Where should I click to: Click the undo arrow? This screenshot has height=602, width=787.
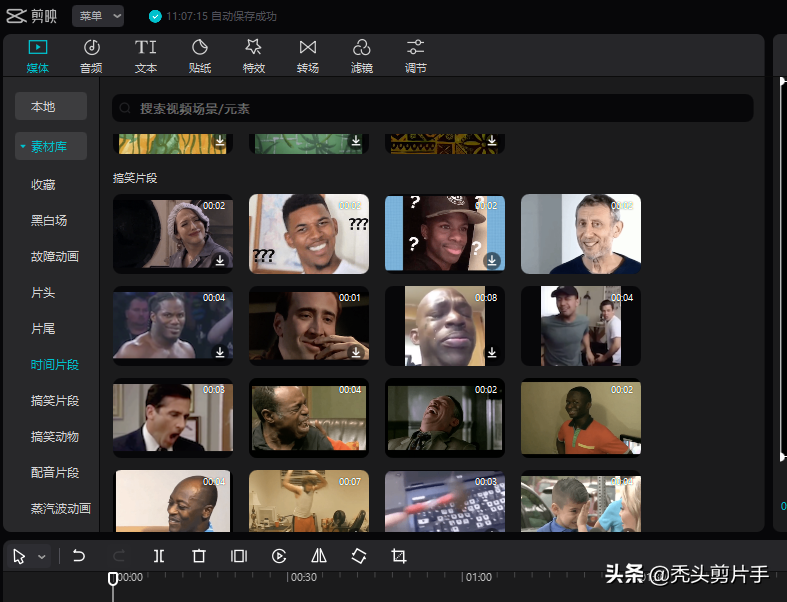[x=79, y=556]
